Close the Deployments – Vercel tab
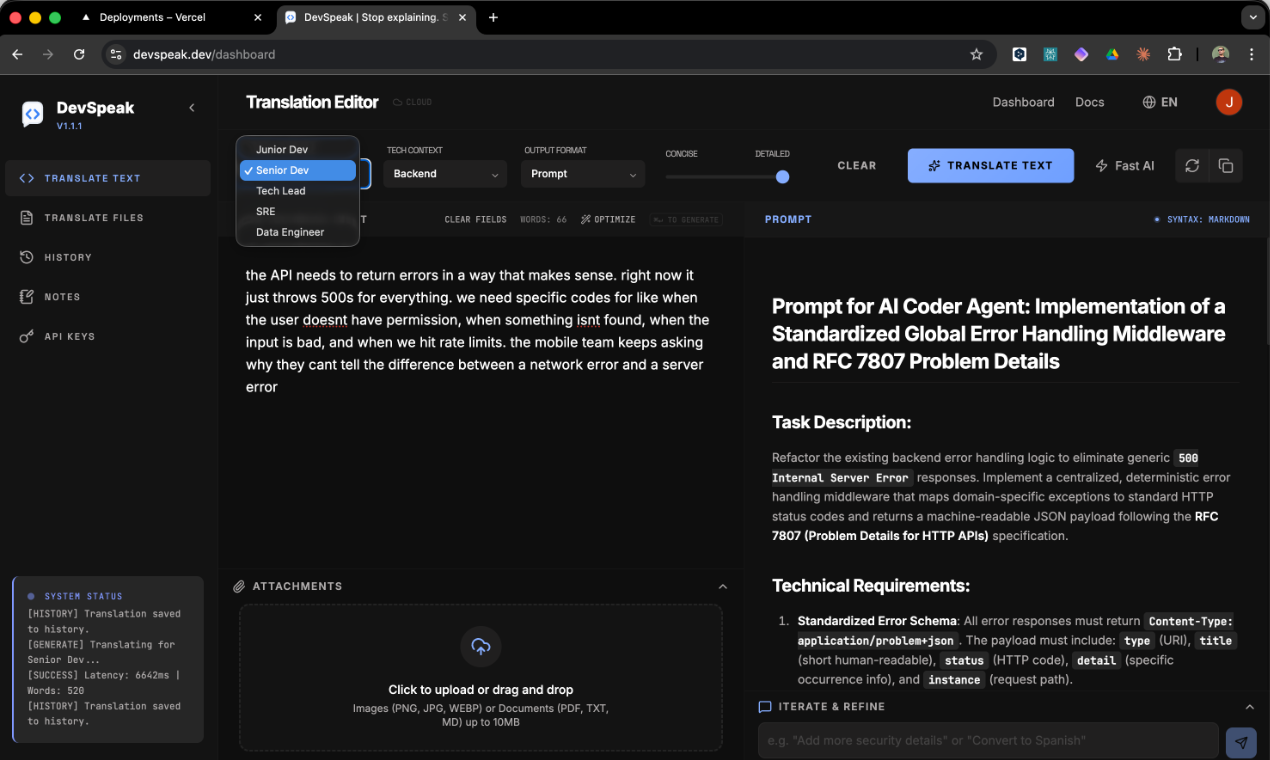 tap(258, 17)
